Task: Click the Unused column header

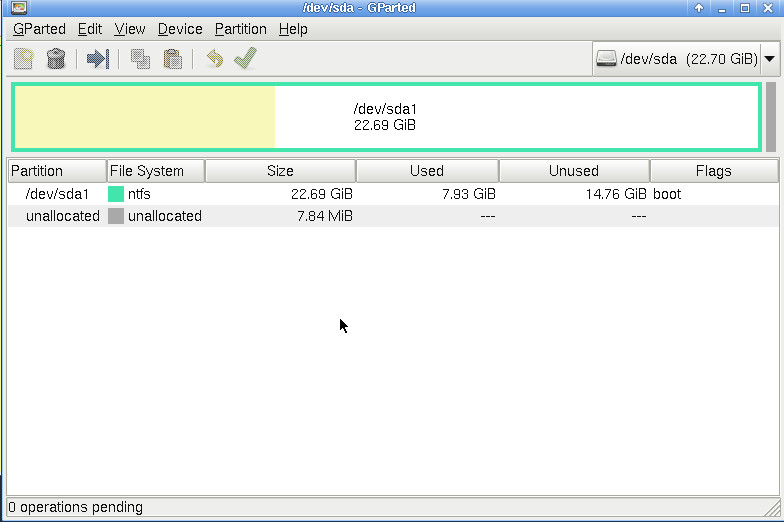Action: coord(574,171)
